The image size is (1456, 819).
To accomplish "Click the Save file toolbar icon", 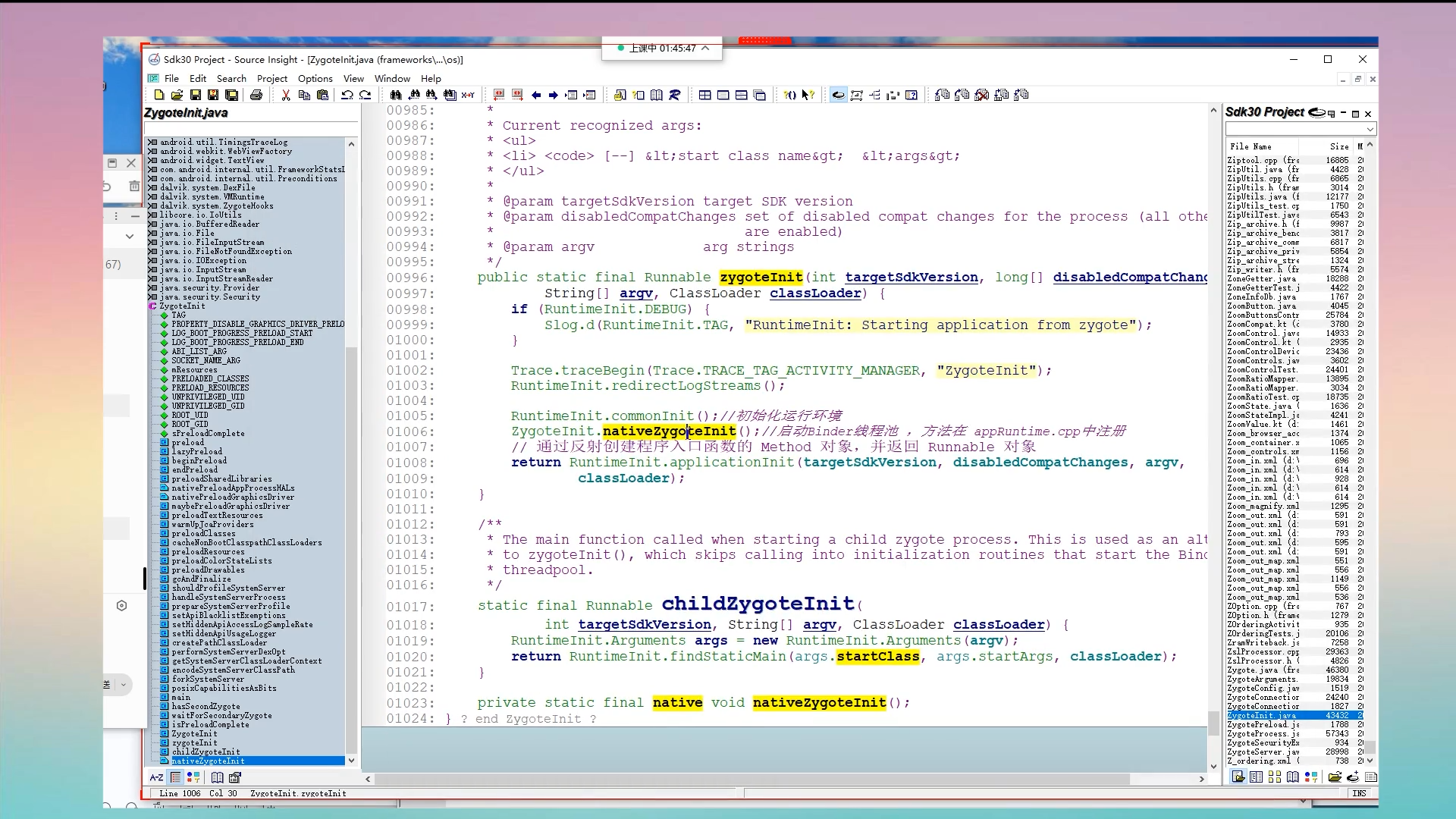I will pos(195,95).
